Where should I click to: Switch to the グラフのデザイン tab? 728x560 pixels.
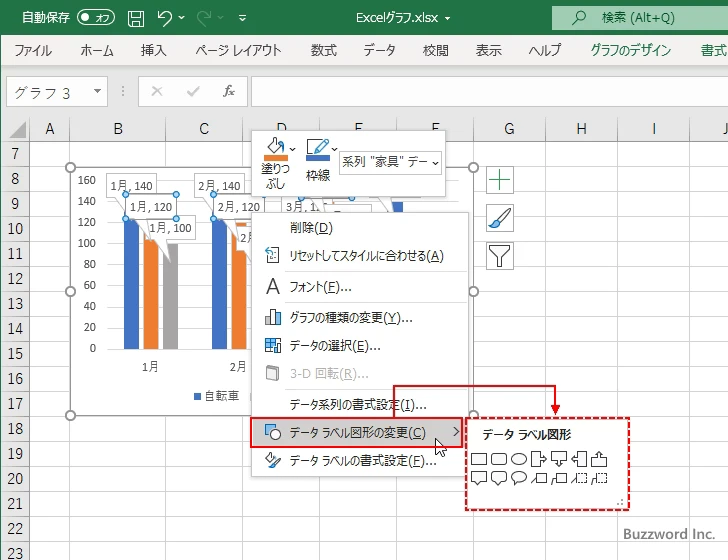coord(630,50)
